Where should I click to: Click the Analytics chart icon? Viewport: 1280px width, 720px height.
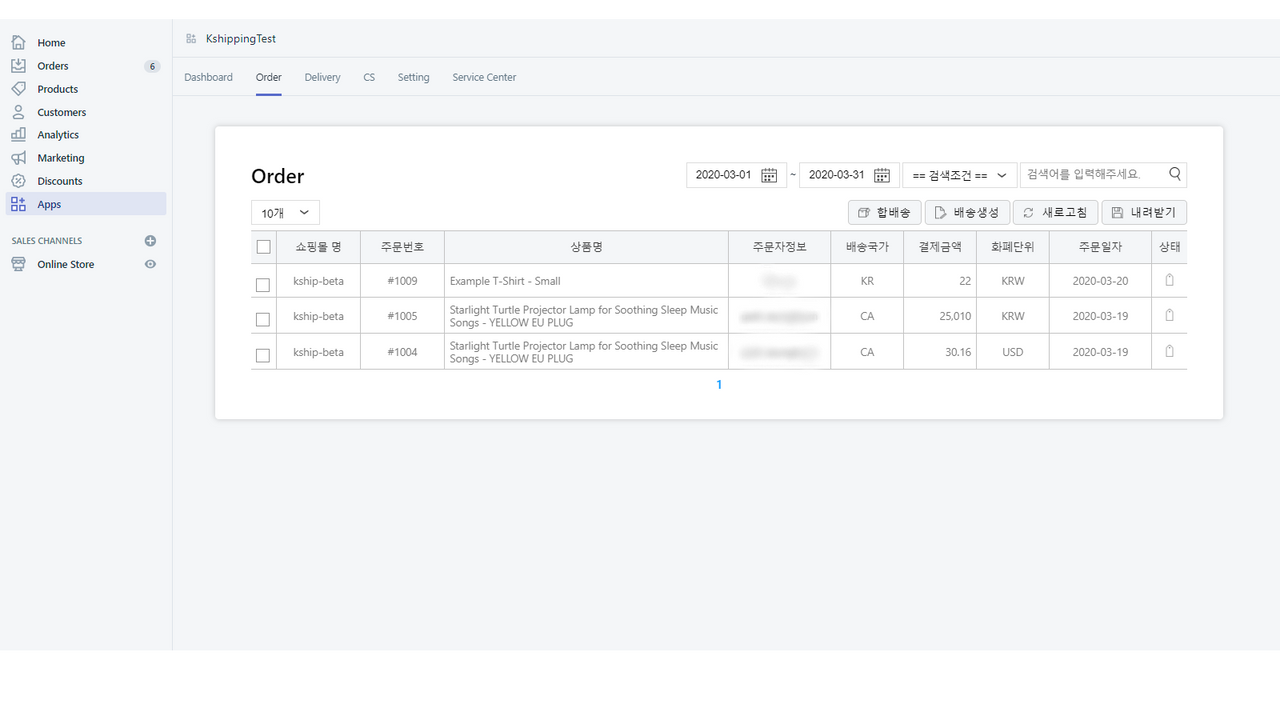tap(18, 135)
